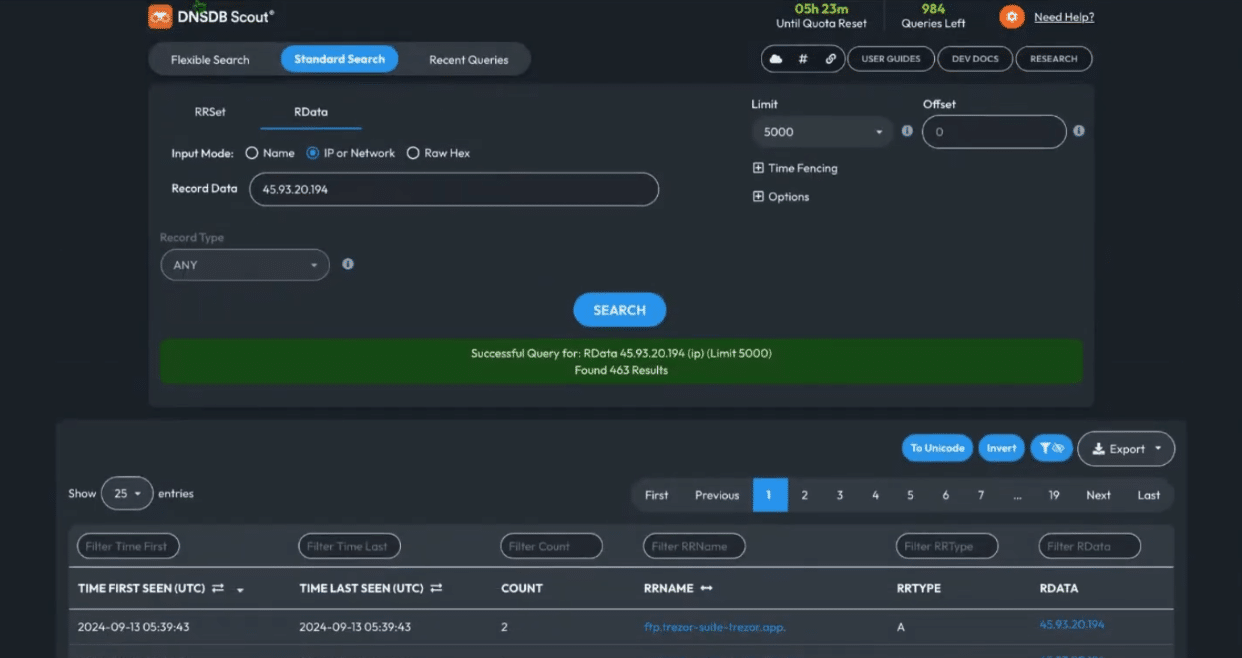The height and width of the screenshot is (658, 1242).
Task: Open USER GUIDES
Action: coord(891,59)
